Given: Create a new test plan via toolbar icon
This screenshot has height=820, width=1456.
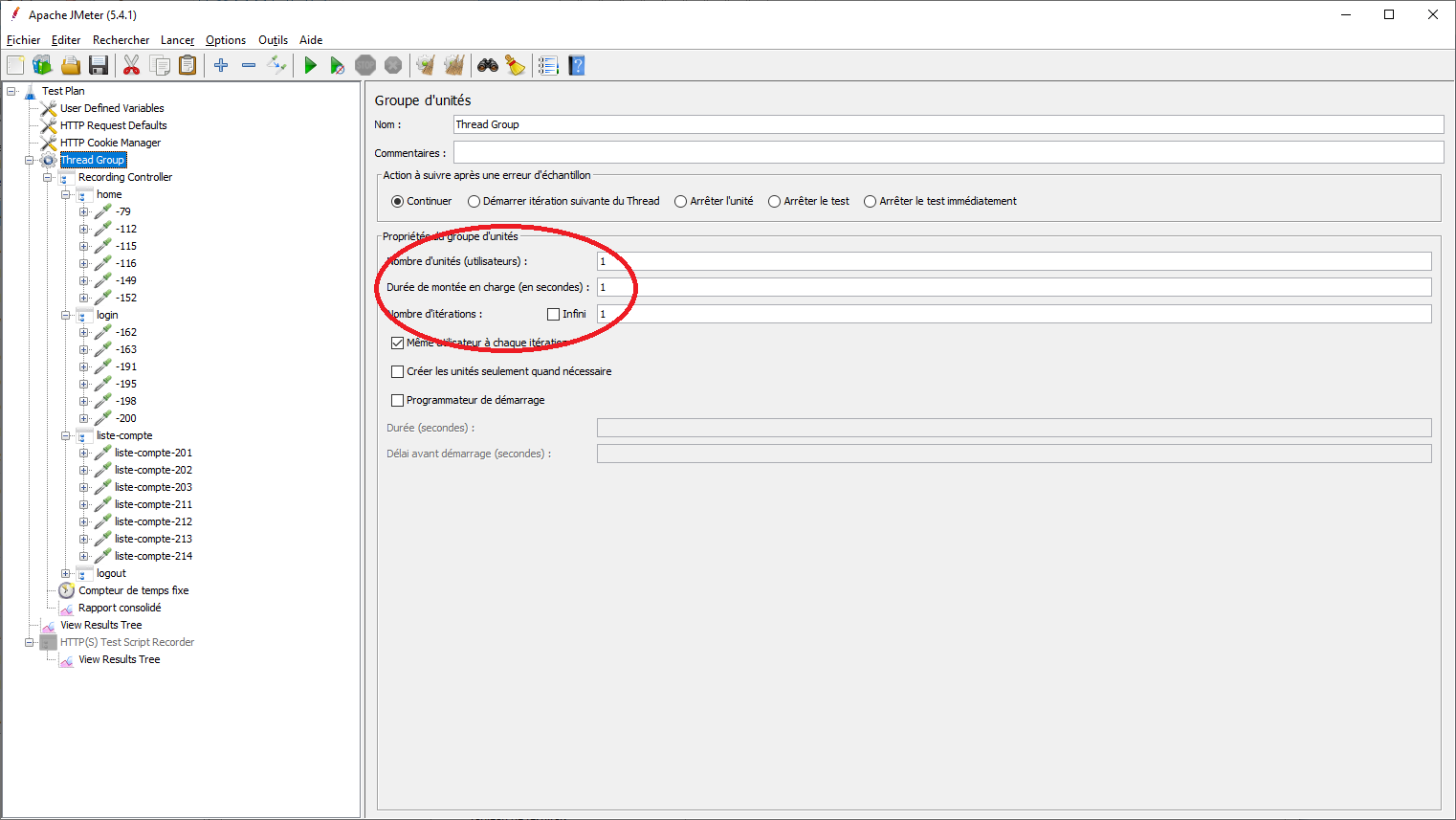Looking at the screenshot, I should click(15, 65).
